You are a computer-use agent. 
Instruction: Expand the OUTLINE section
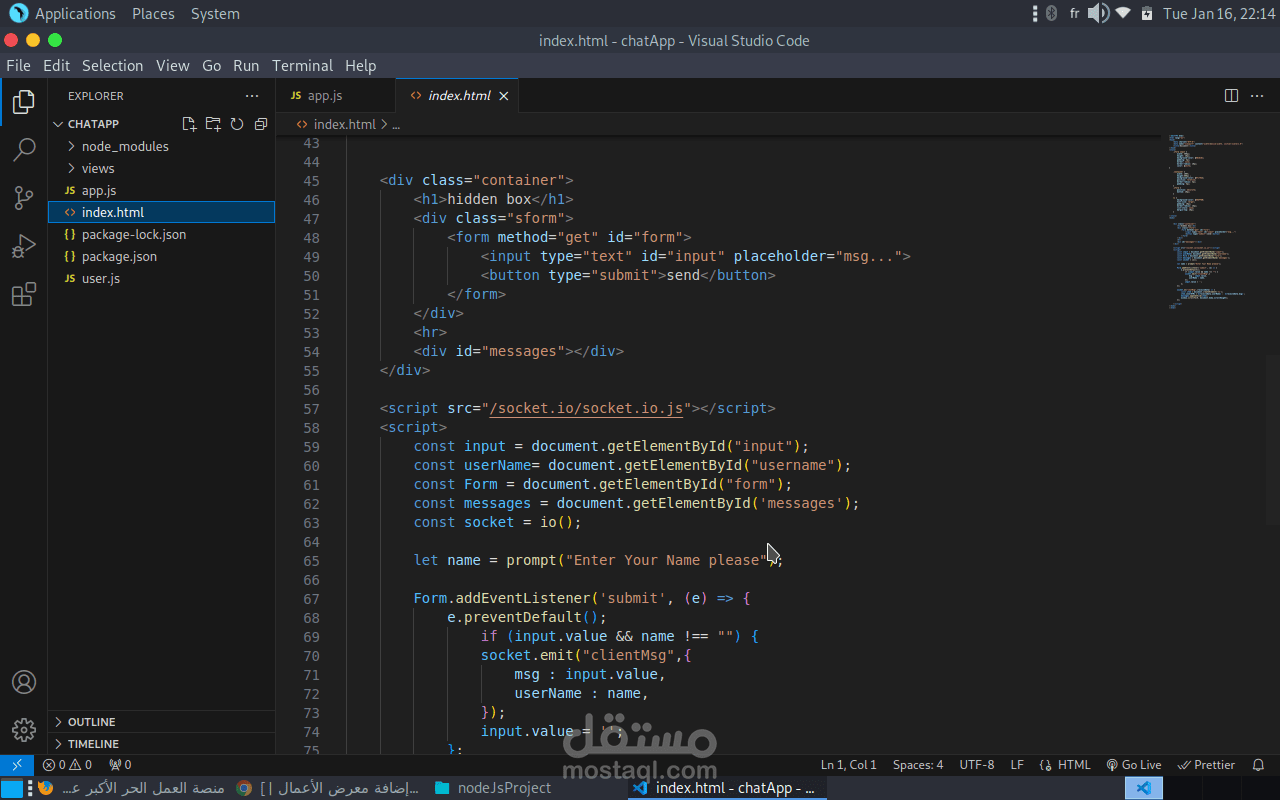click(91, 722)
